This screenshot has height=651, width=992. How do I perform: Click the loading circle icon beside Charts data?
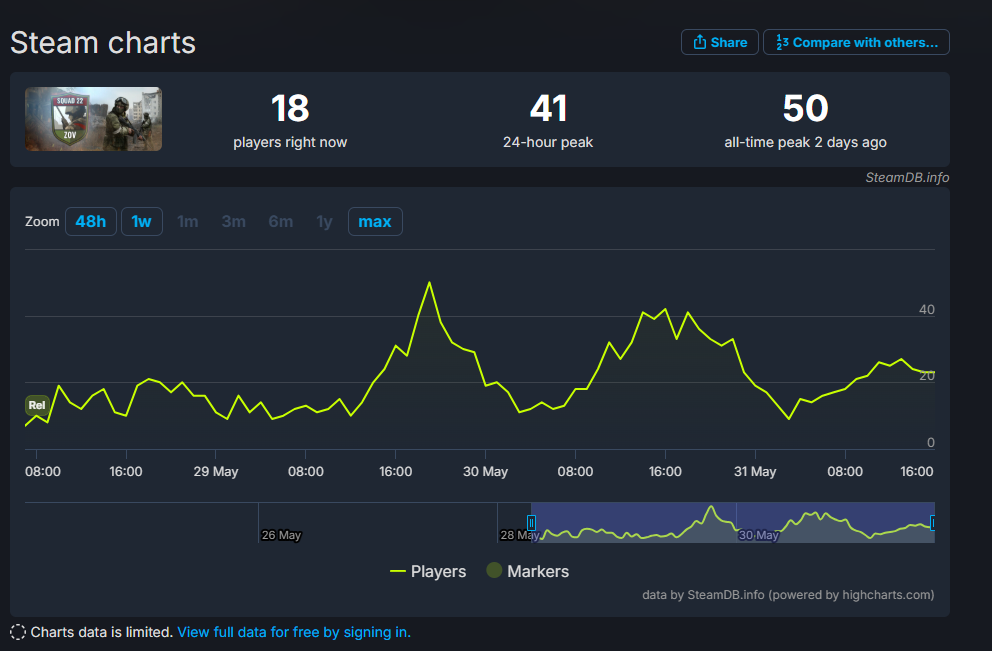[18, 632]
